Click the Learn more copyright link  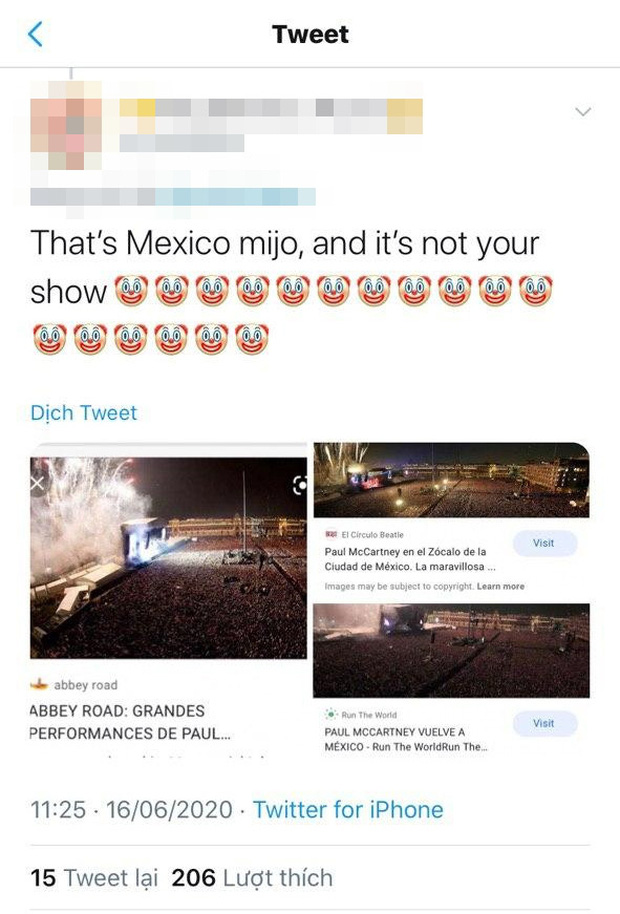point(501,586)
